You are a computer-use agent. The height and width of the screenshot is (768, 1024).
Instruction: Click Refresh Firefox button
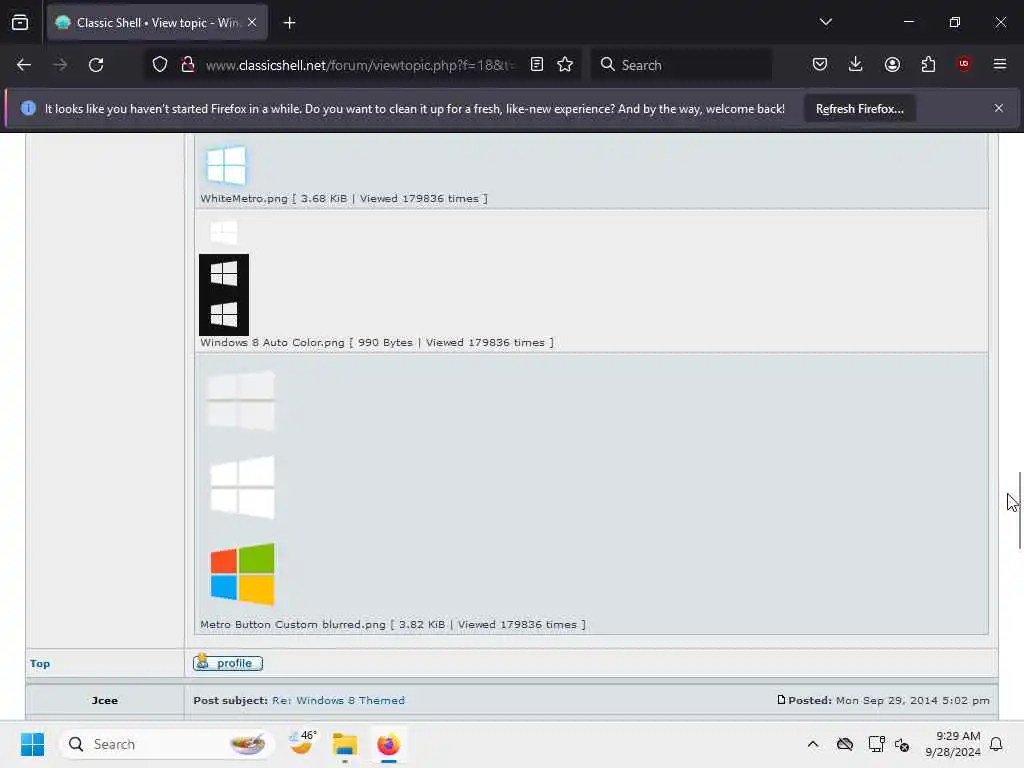point(859,109)
